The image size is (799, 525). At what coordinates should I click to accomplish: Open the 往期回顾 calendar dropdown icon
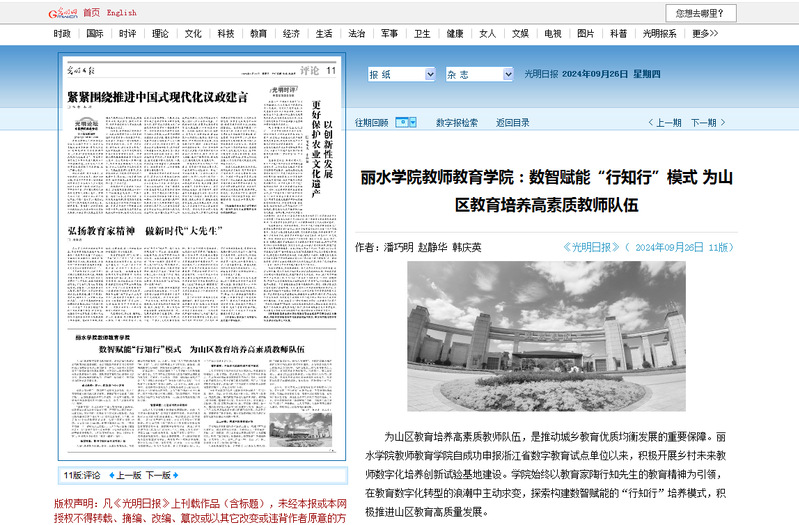[x=404, y=122]
